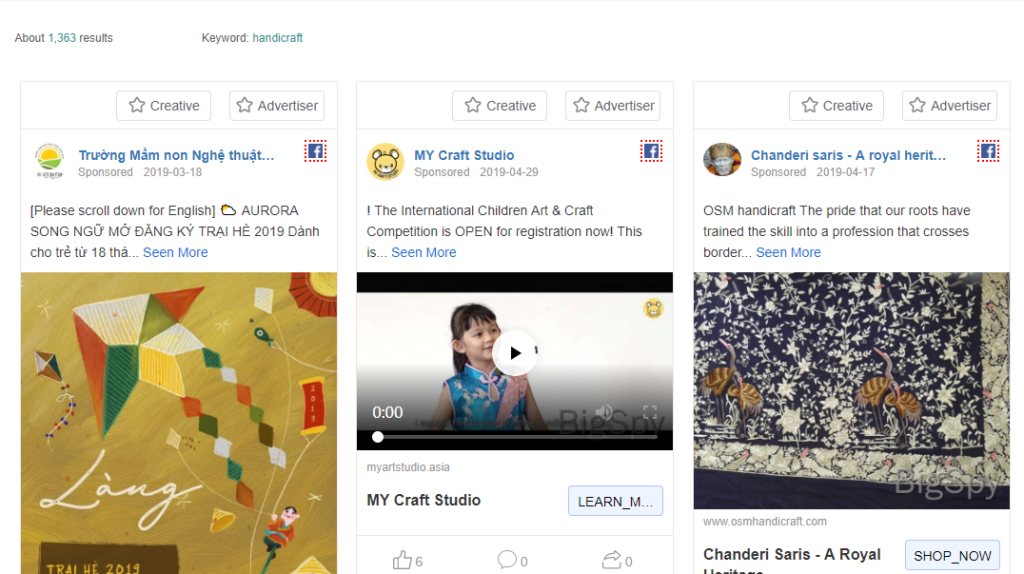Image resolution: width=1024 pixels, height=574 pixels.
Task: Click the myartstudio.asia domain text
Action: pyautogui.click(x=408, y=467)
